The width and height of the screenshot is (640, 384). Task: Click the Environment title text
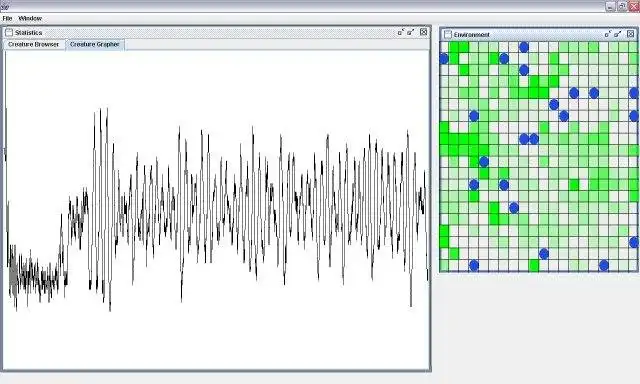471,35
